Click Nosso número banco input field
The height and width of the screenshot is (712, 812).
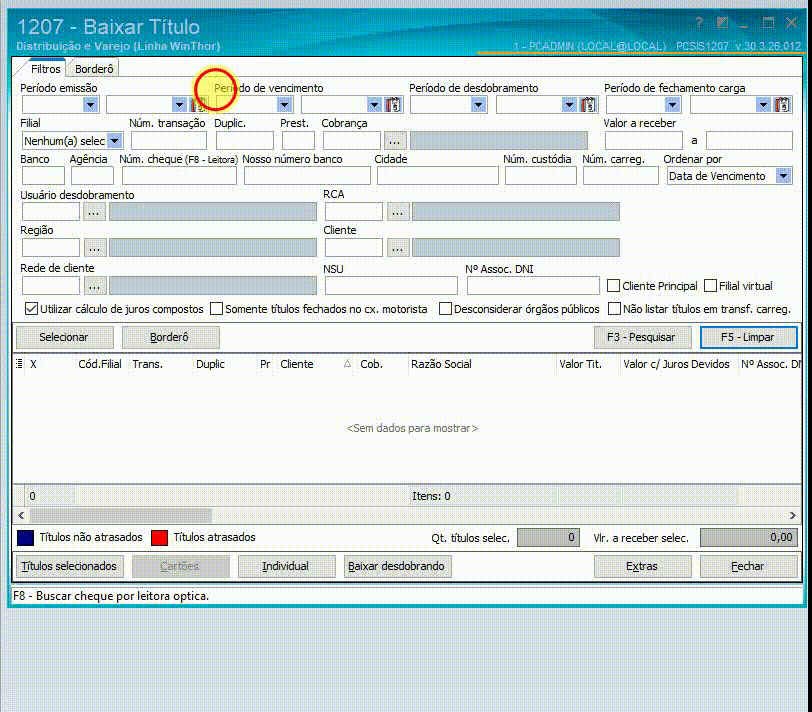[x=308, y=176]
